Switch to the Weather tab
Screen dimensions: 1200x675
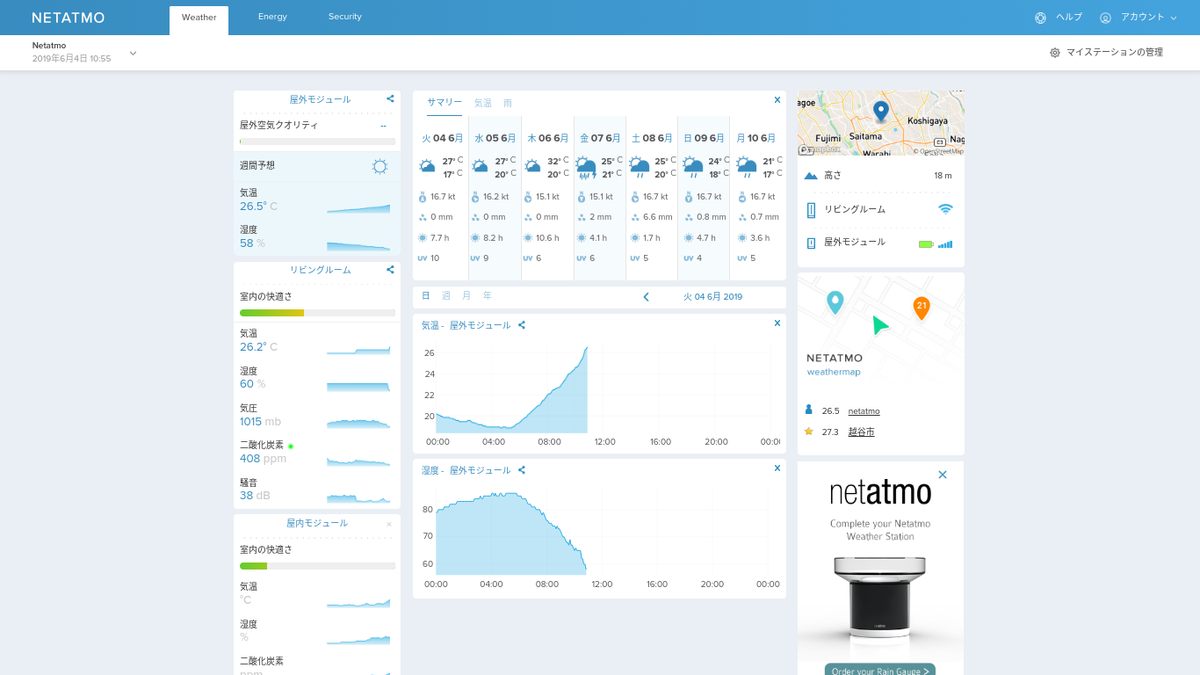199,20
